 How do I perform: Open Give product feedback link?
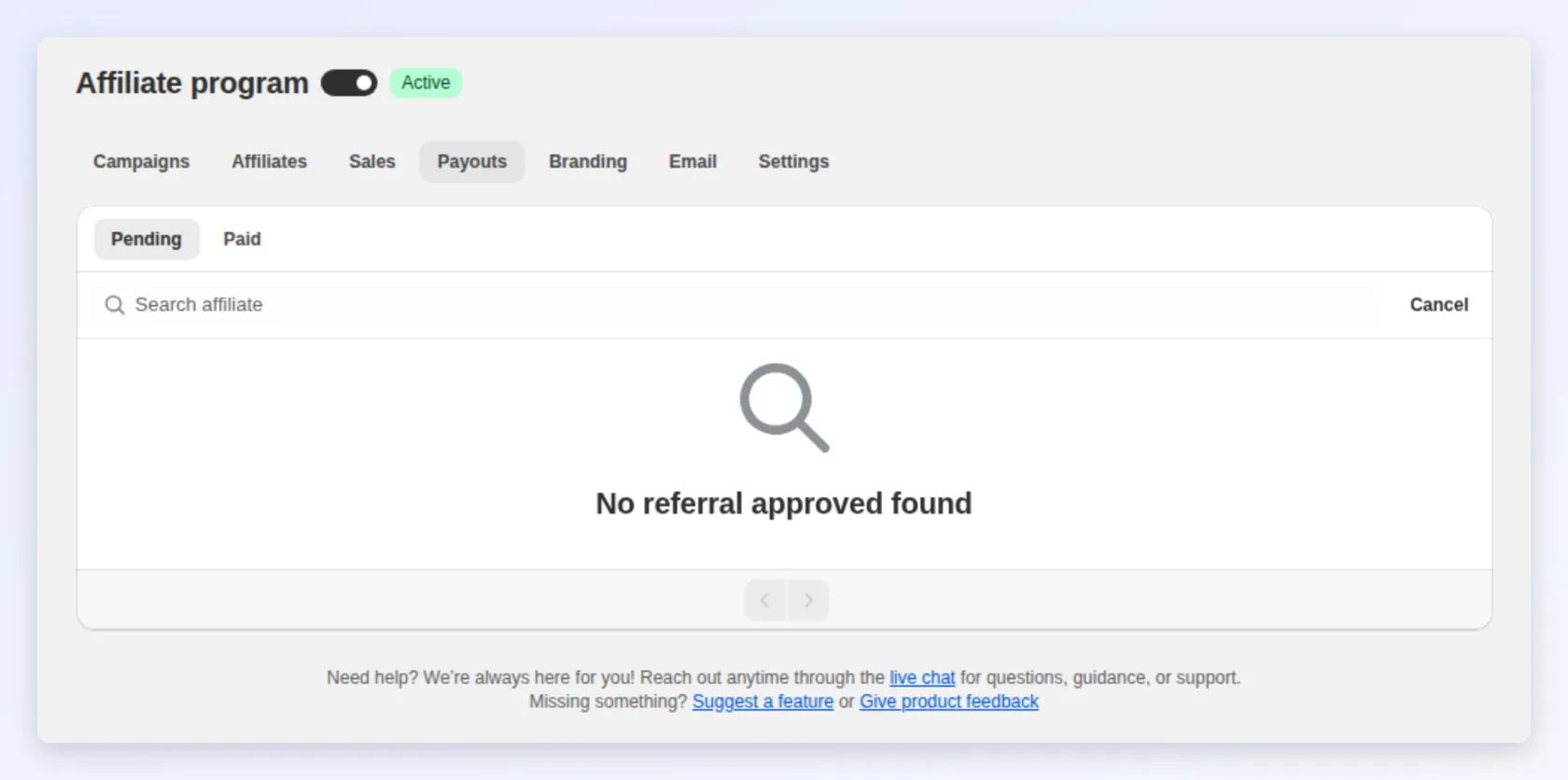click(x=949, y=702)
